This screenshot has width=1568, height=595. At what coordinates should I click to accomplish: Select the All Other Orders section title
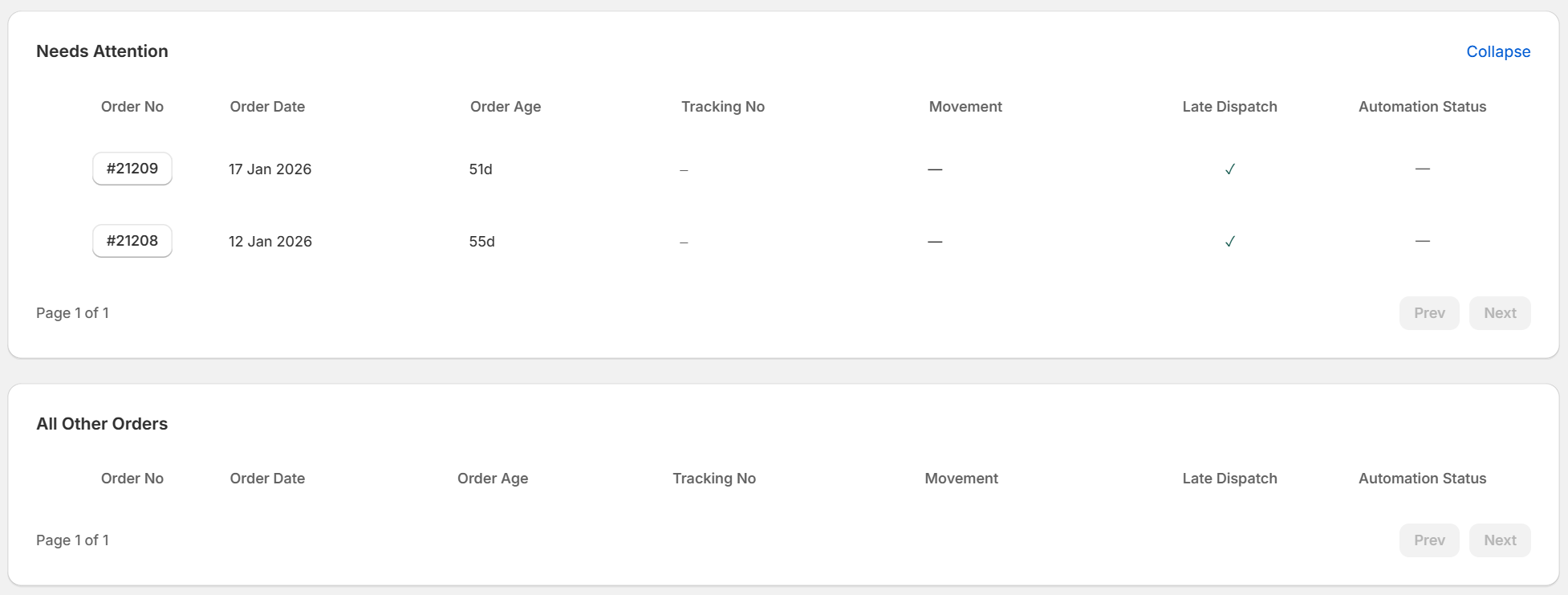(101, 423)
